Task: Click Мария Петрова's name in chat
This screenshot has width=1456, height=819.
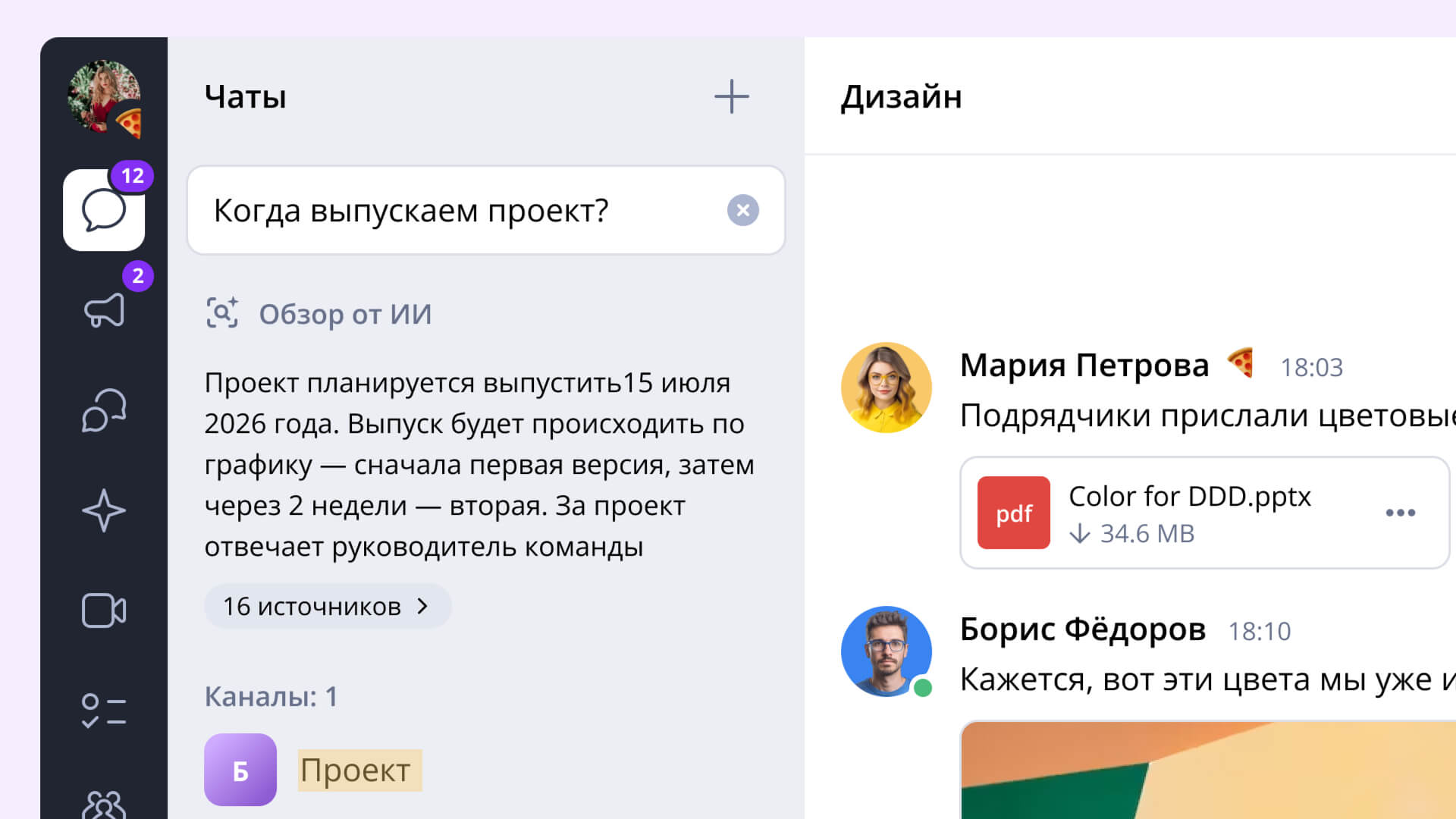Action: click(x=1084, y=366)
